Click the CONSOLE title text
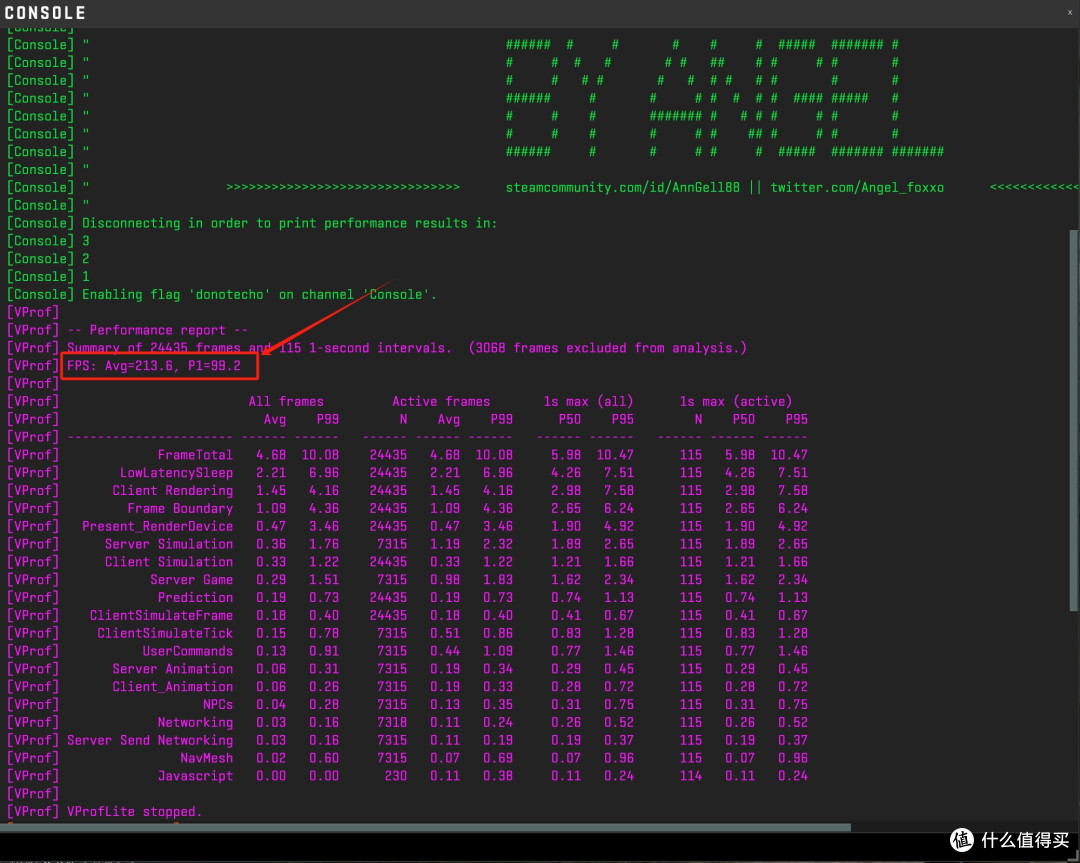1080x863 pixels. tap(45, 12)
